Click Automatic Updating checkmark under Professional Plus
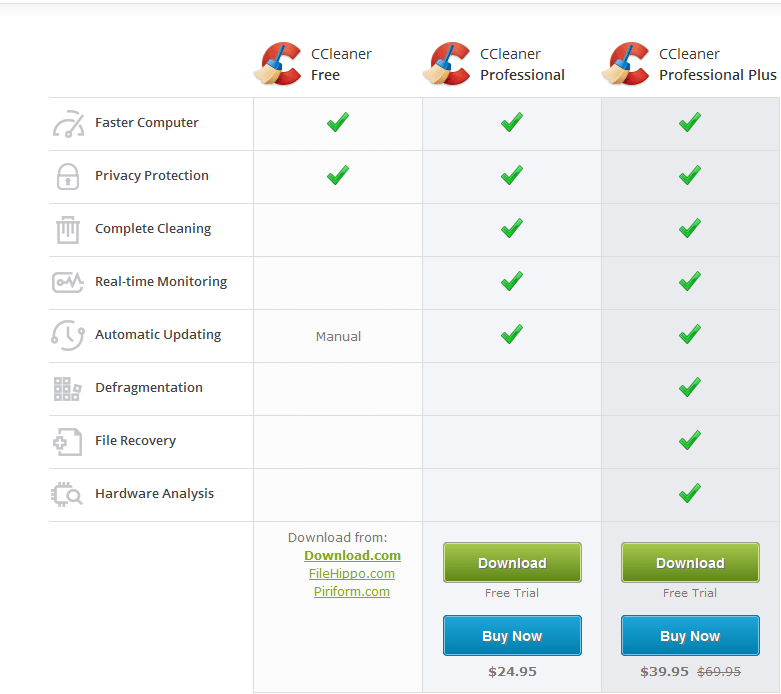The image size is (781, 694). 690,334
